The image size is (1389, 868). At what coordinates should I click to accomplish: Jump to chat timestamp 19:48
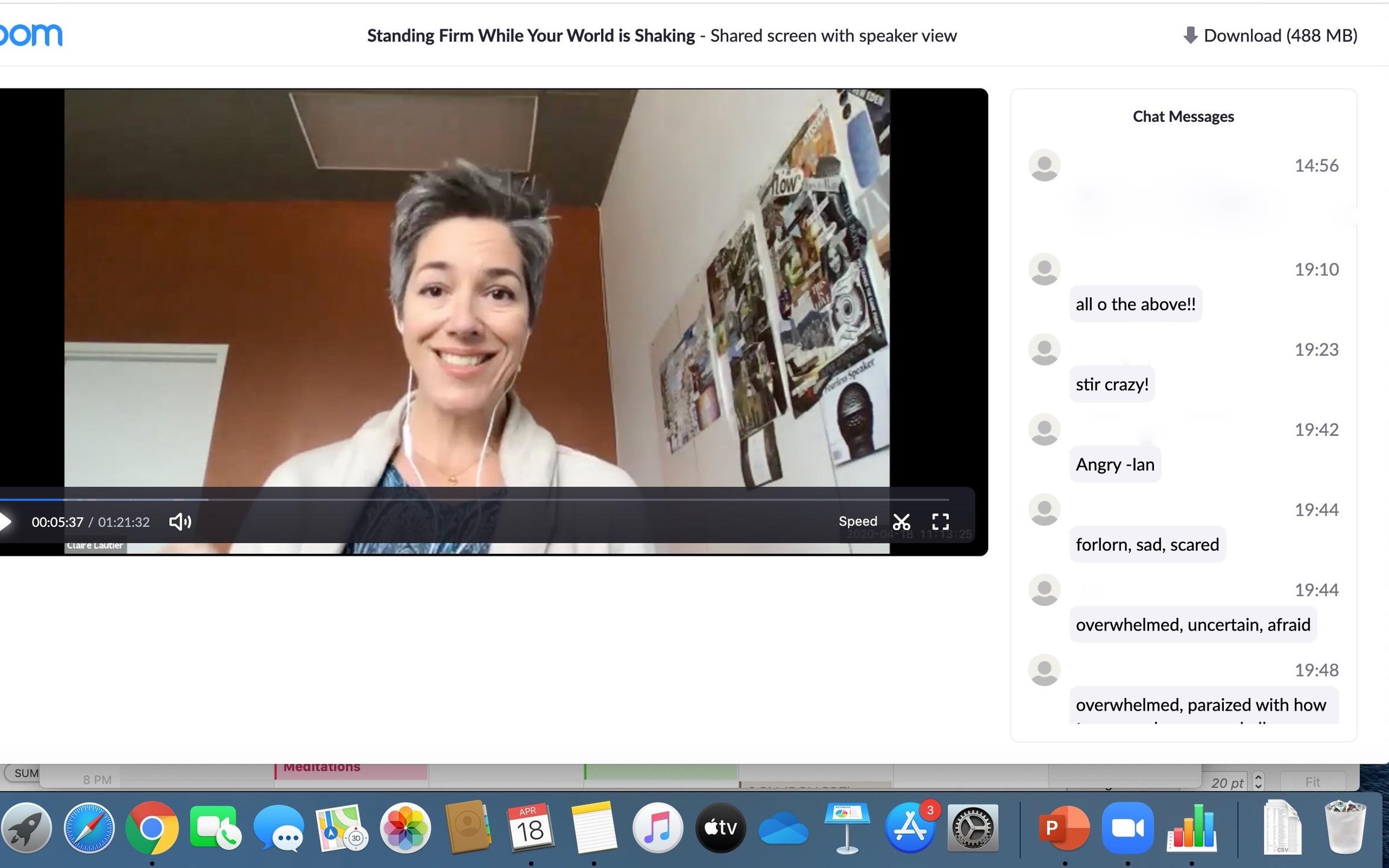(x=1317, y=670)
